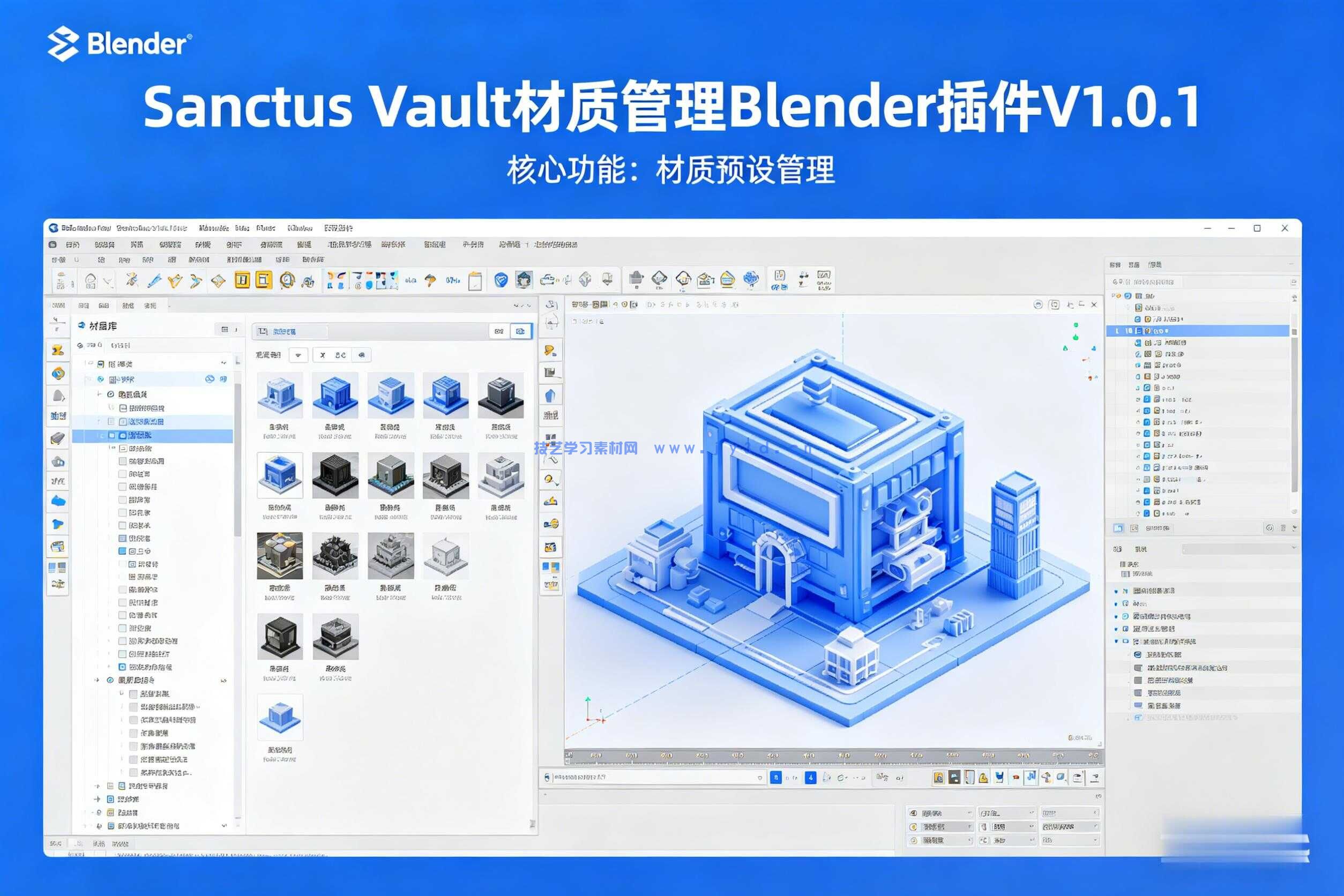Open the wide dropdown at the top of the properties panel
This screenshot has width=1344, height=896.
(1240, 548)
